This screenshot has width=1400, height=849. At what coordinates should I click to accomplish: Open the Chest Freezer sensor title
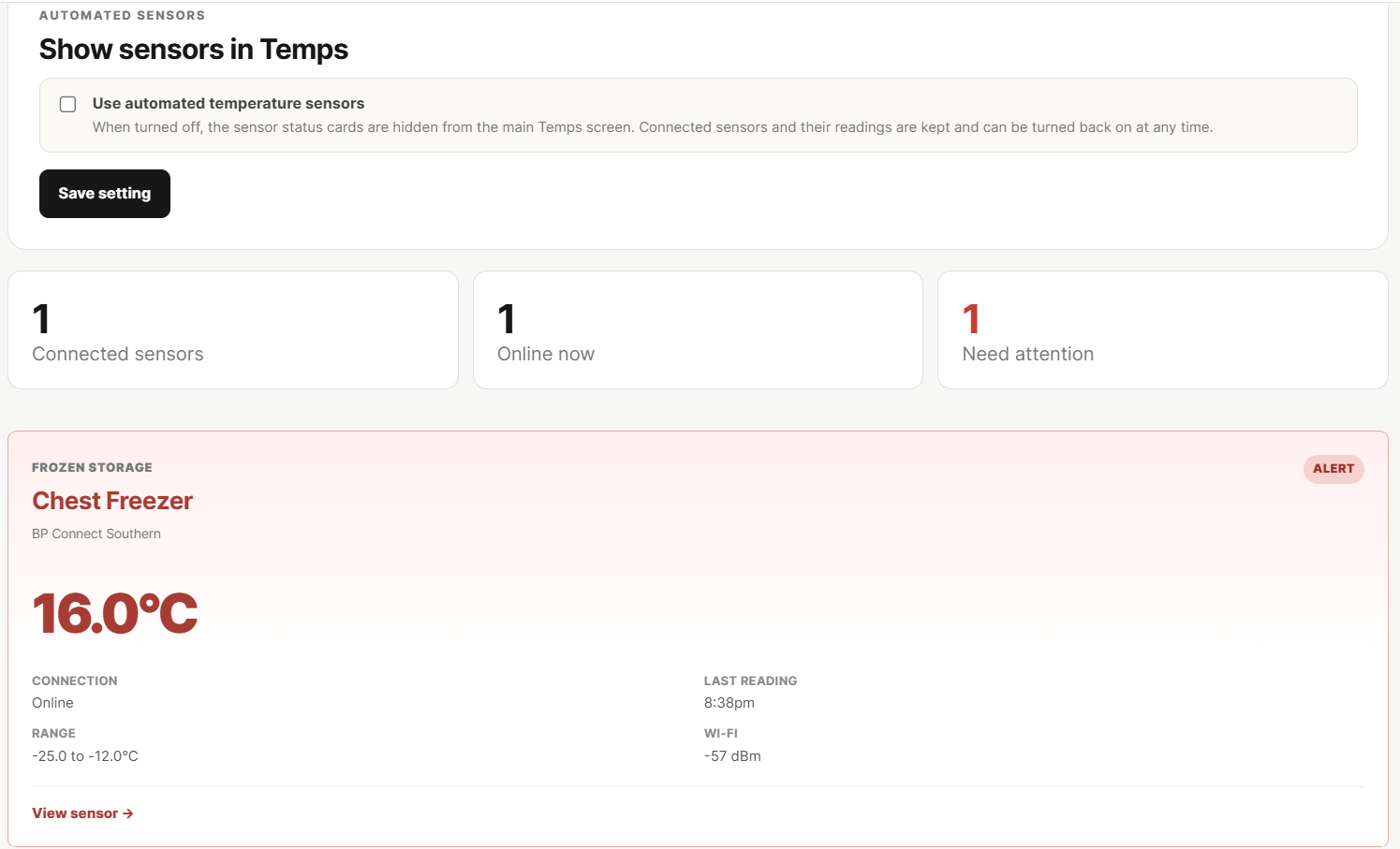coord(112,501)
